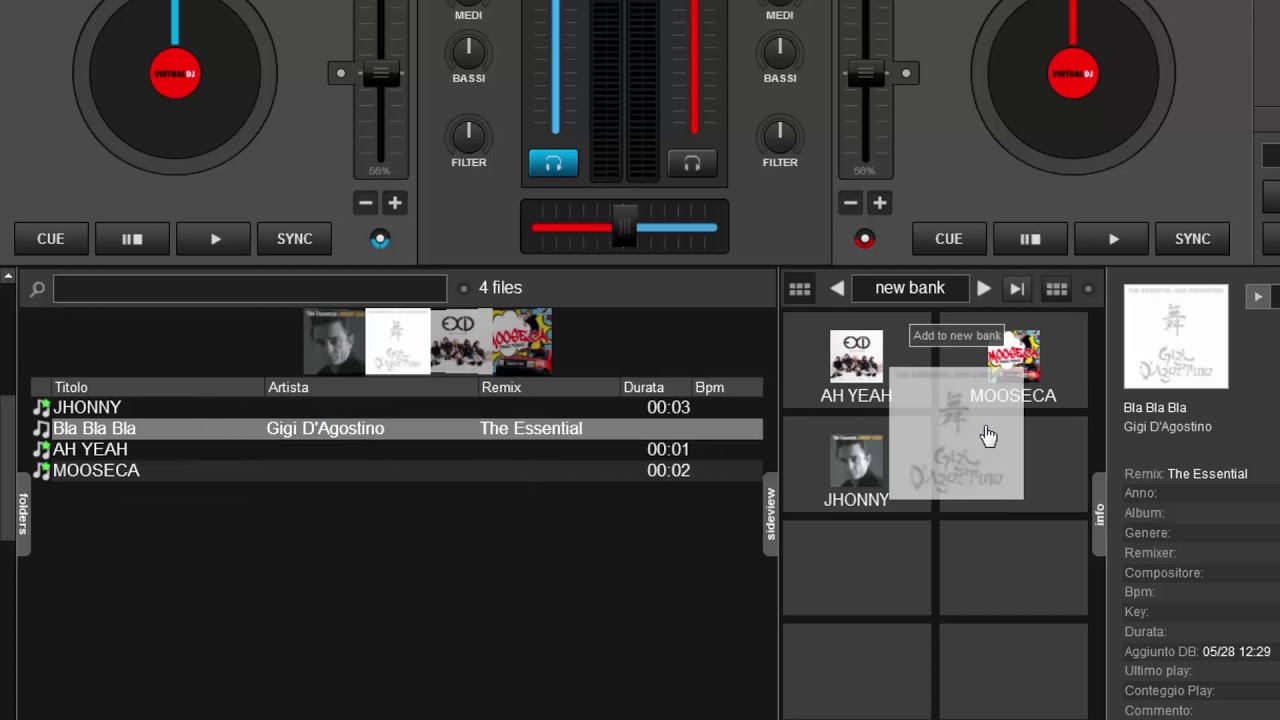The image size is (1280, 720).
Task: Click right deck pitch plus button
Action: coord(879,203)
